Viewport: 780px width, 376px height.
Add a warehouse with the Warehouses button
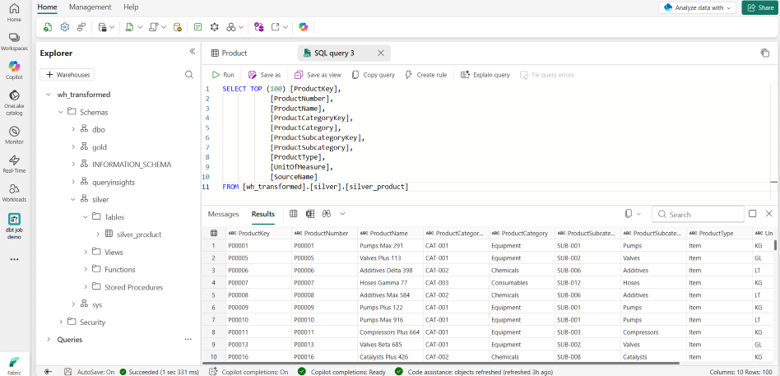tap(67, 75)
